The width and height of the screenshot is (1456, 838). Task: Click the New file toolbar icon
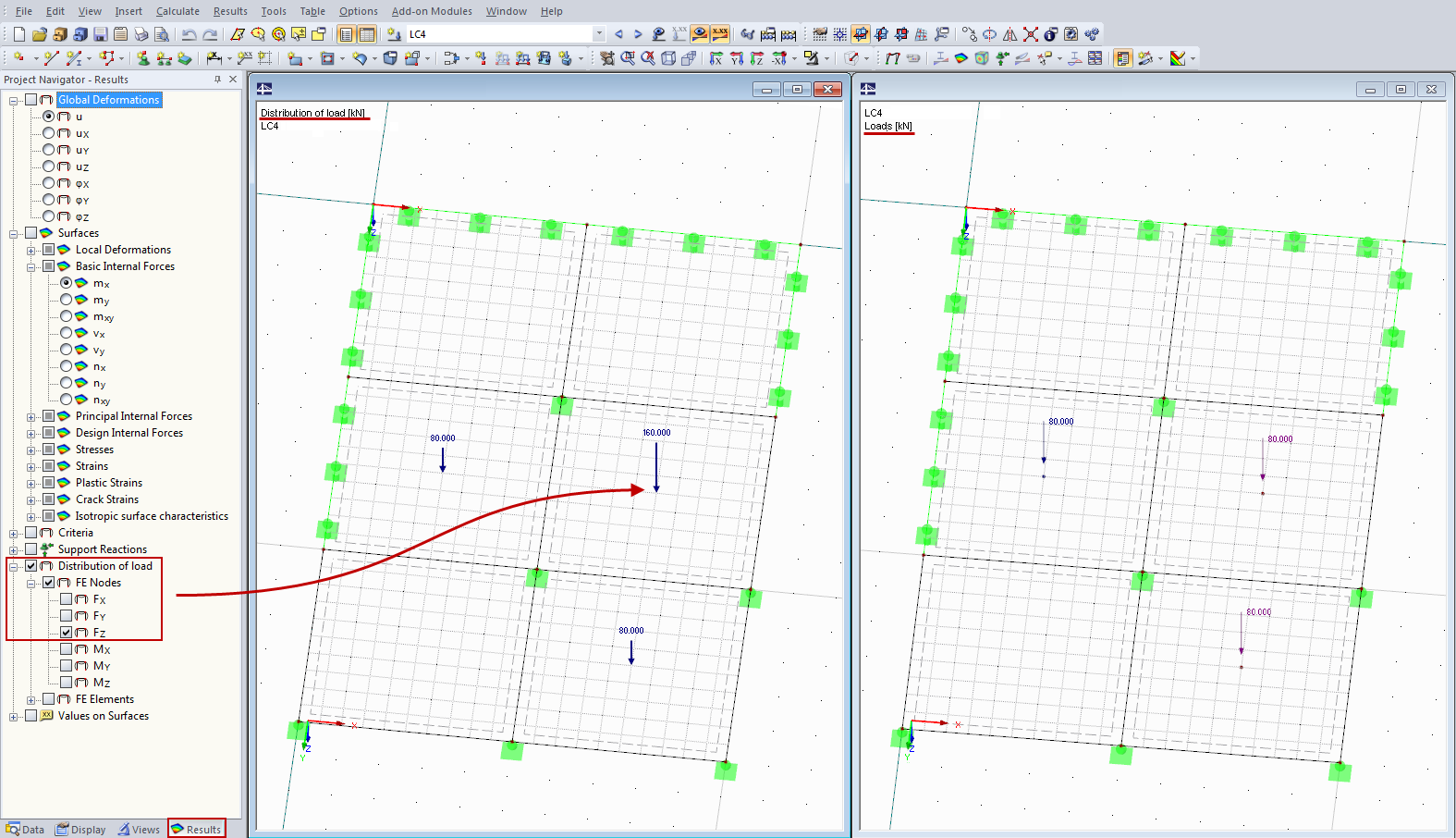pos(18,34)
